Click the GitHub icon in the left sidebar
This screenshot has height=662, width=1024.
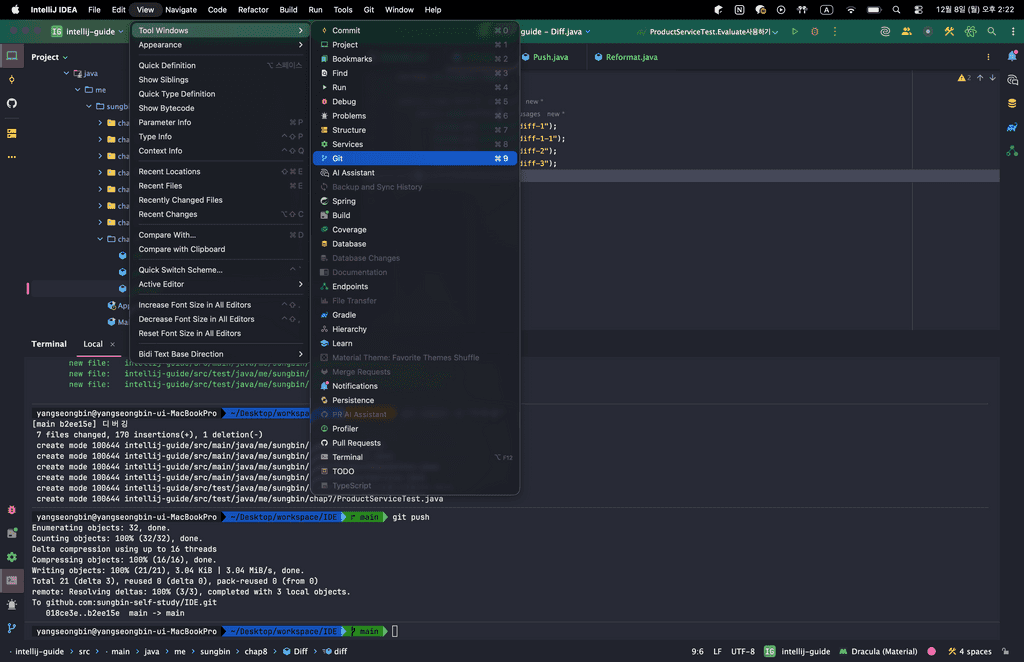(x=12, y=103)
